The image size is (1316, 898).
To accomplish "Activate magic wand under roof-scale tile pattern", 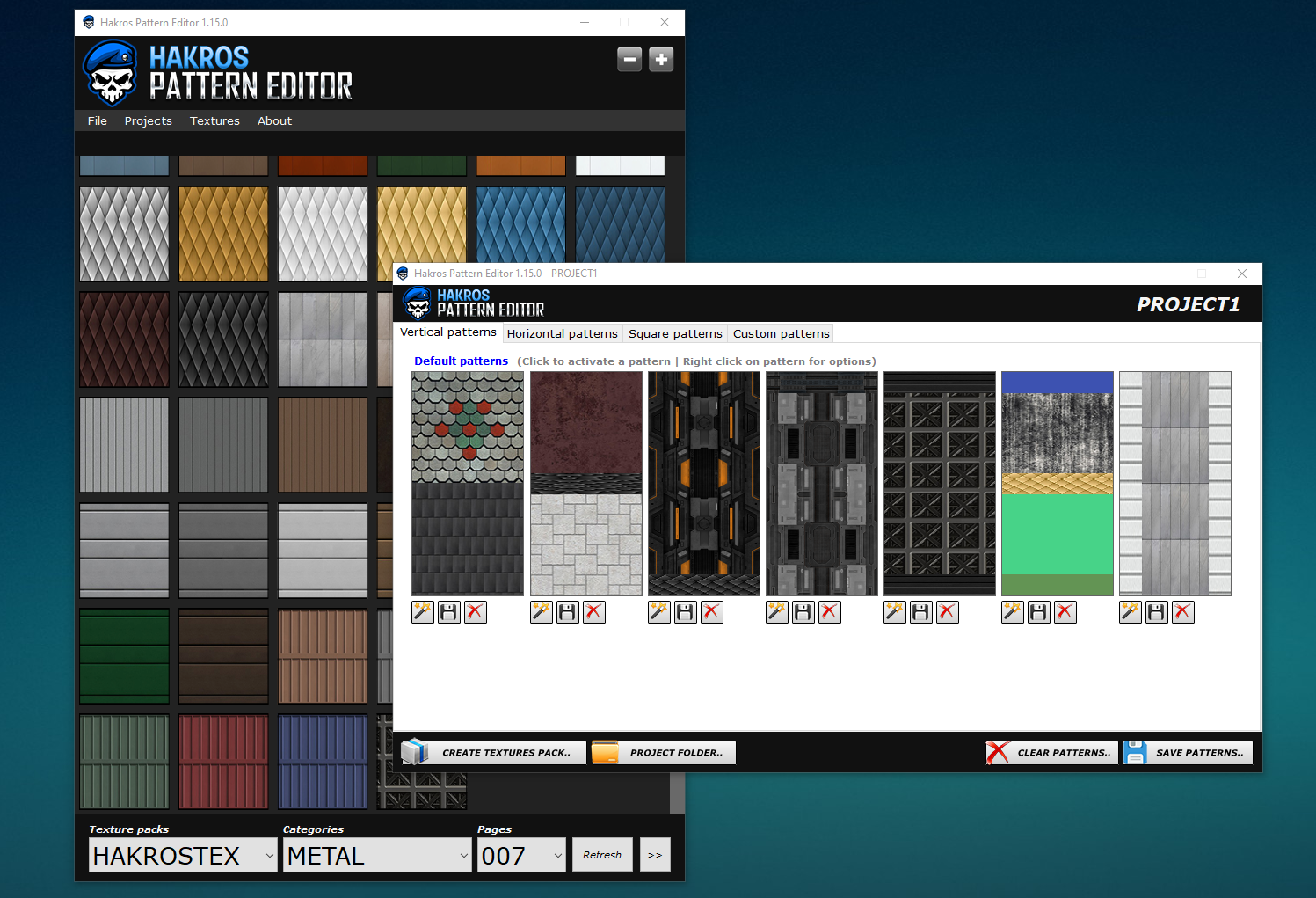I will 423,612.
